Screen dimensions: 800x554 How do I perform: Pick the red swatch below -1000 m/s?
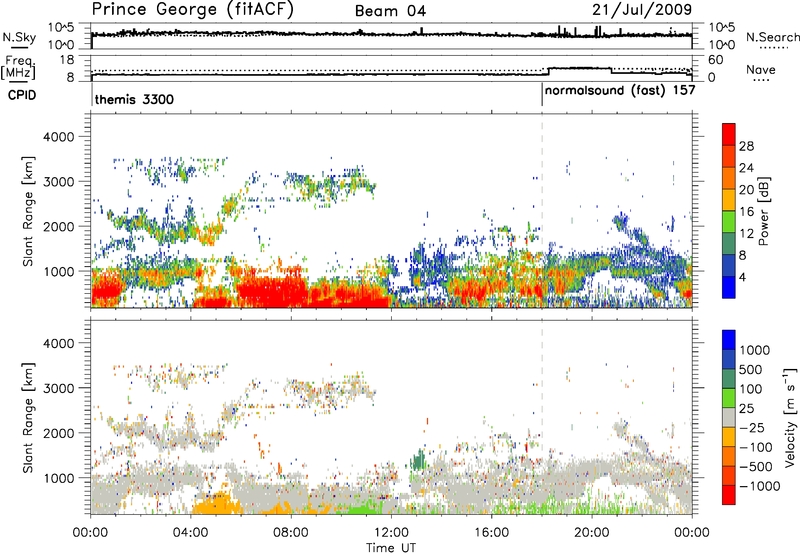click(x=729, y=495)
